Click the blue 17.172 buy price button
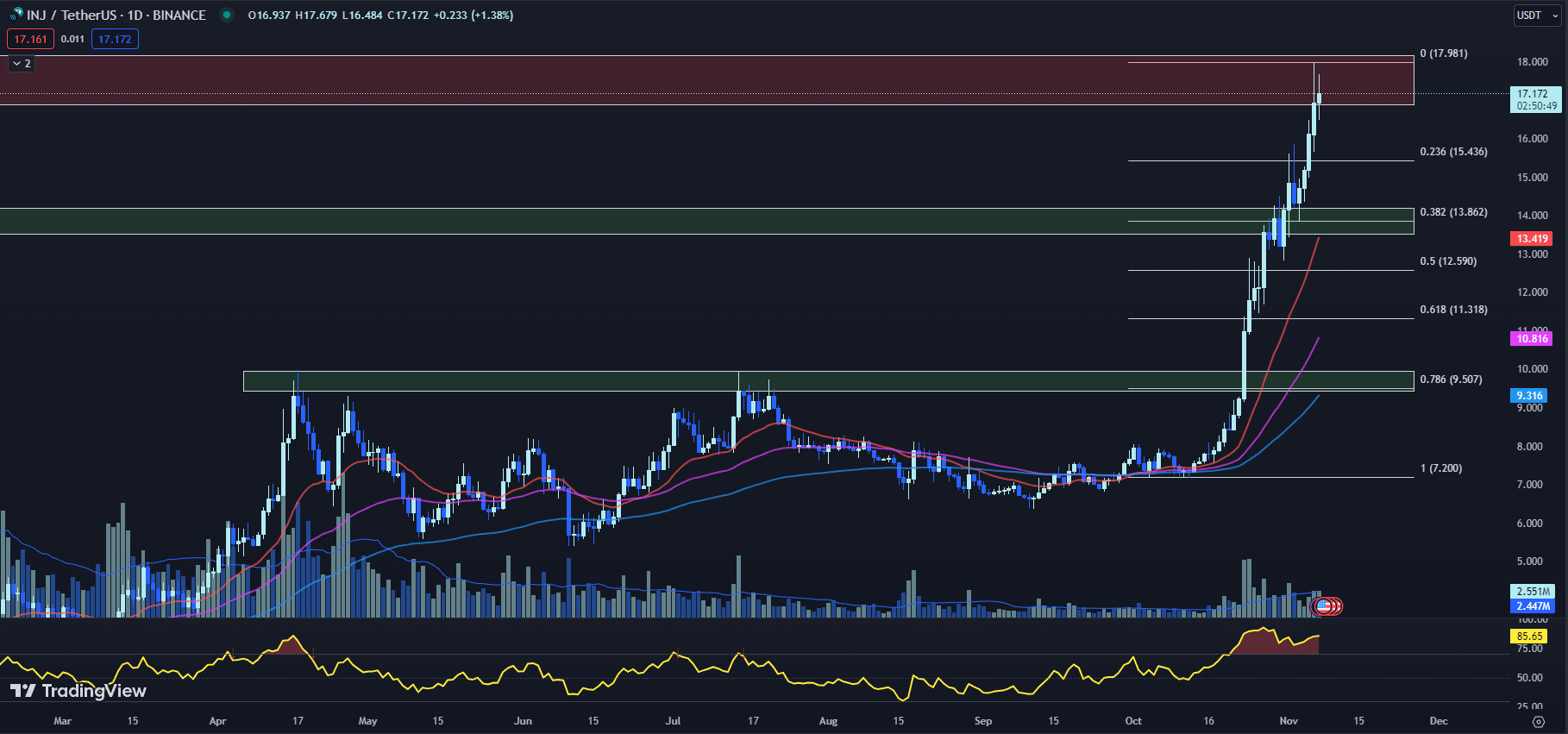 (115, 39)
